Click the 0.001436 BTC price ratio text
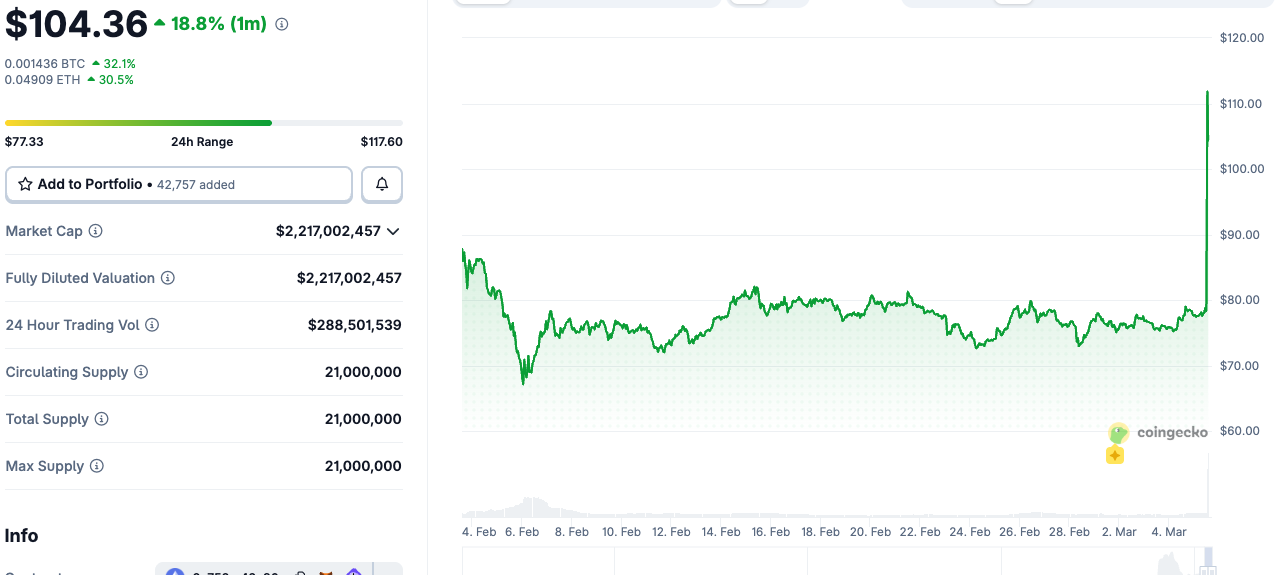The height and width of the screenshot is (575, 1275). click(x=45, y=63)
